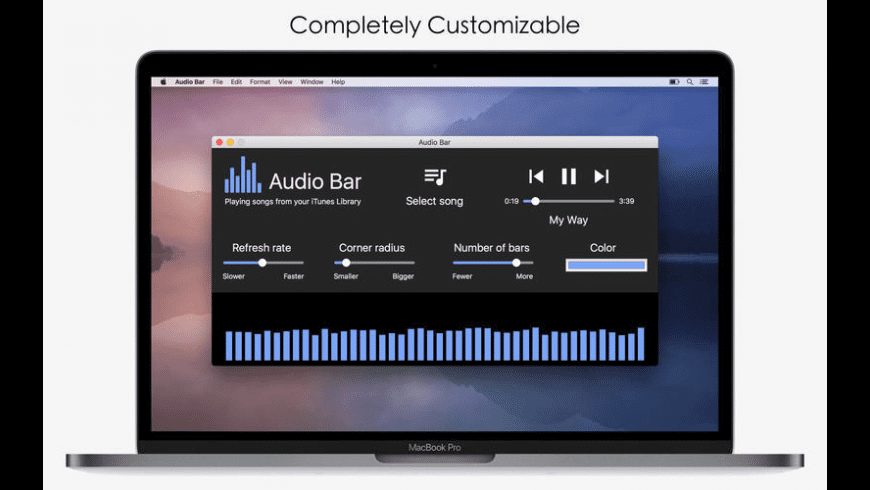The height and width of the screenshot is (490, 870).
Task: Click the Number of bars slider handle
Action: [x=517, y=262]
